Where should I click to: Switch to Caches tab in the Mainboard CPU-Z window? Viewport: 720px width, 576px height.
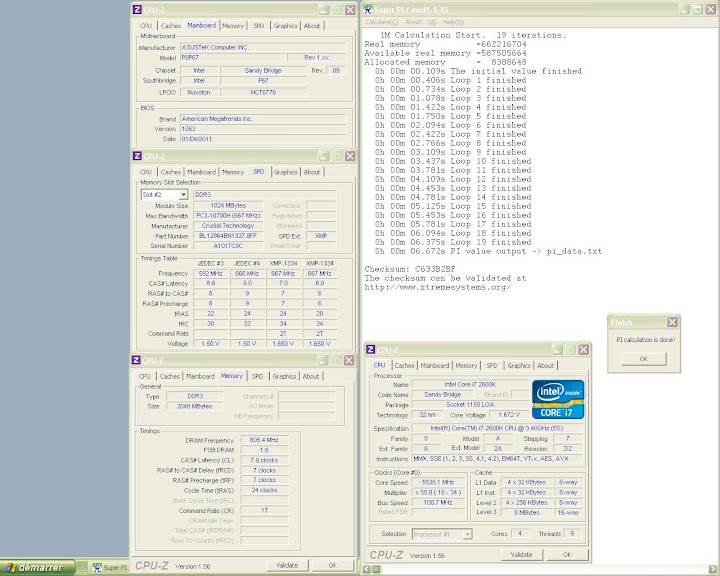tap(170, 26)
